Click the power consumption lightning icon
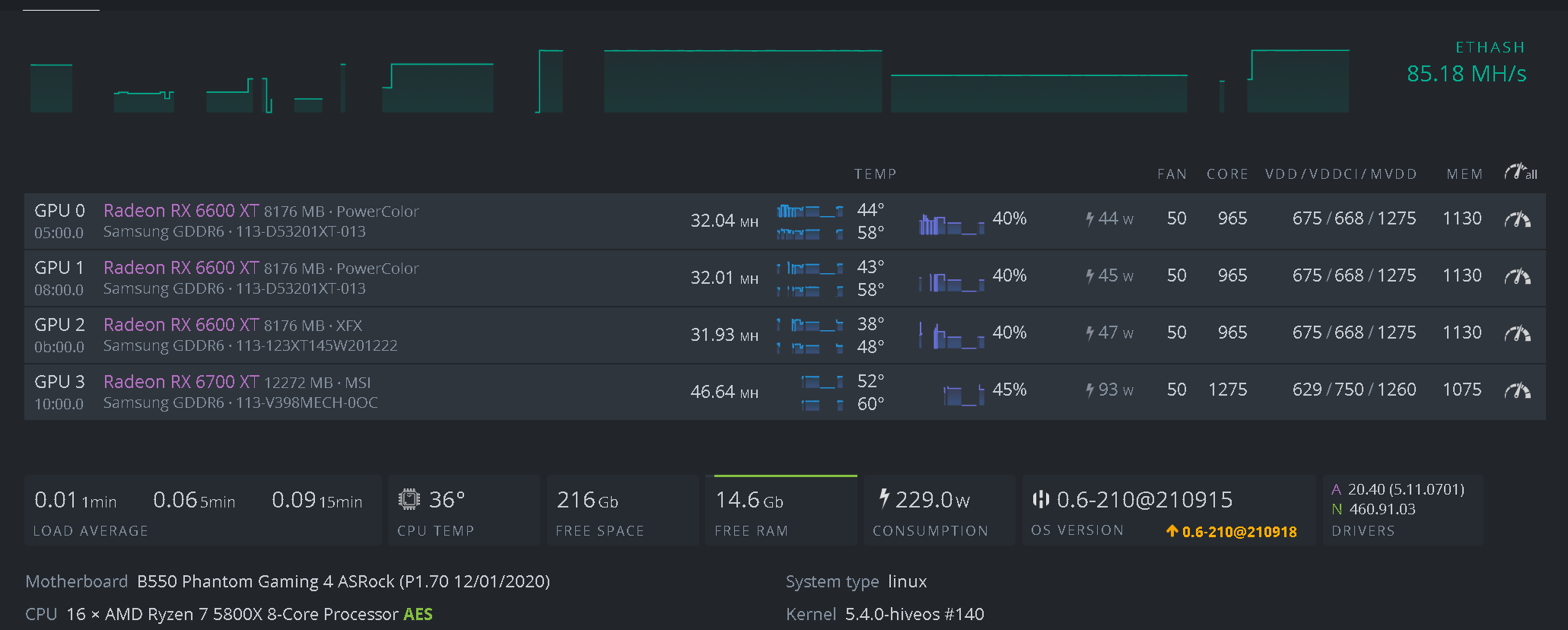This screenshot has height=630, width=1568. (x=884, y=498)
